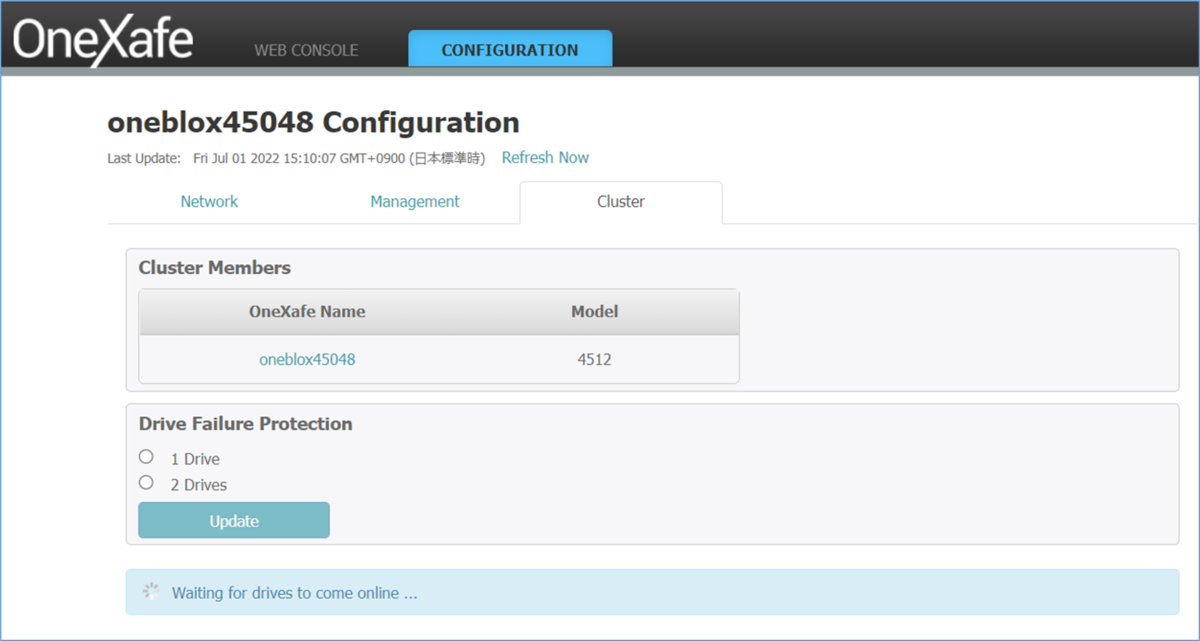Click the OneXafe Name column header
Image resolution: width=1200 pixels, height=641 pixels.
pos(307,311)
